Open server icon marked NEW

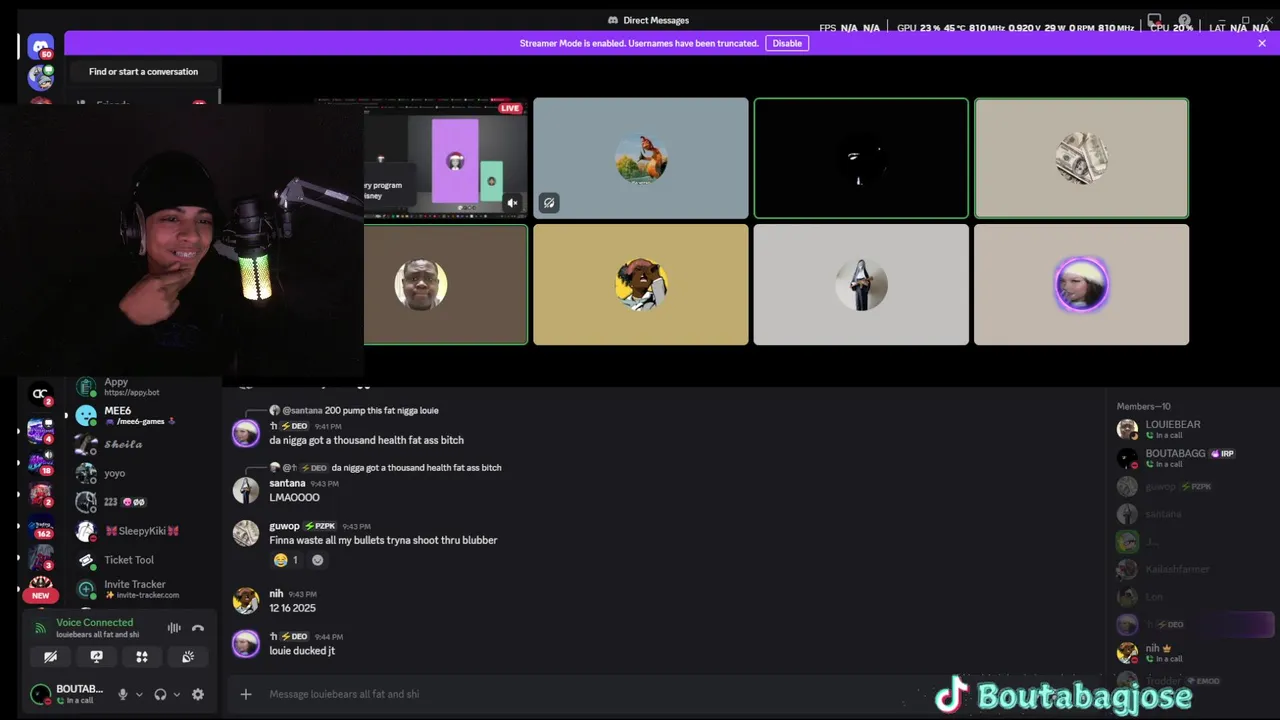coord(41,588)
